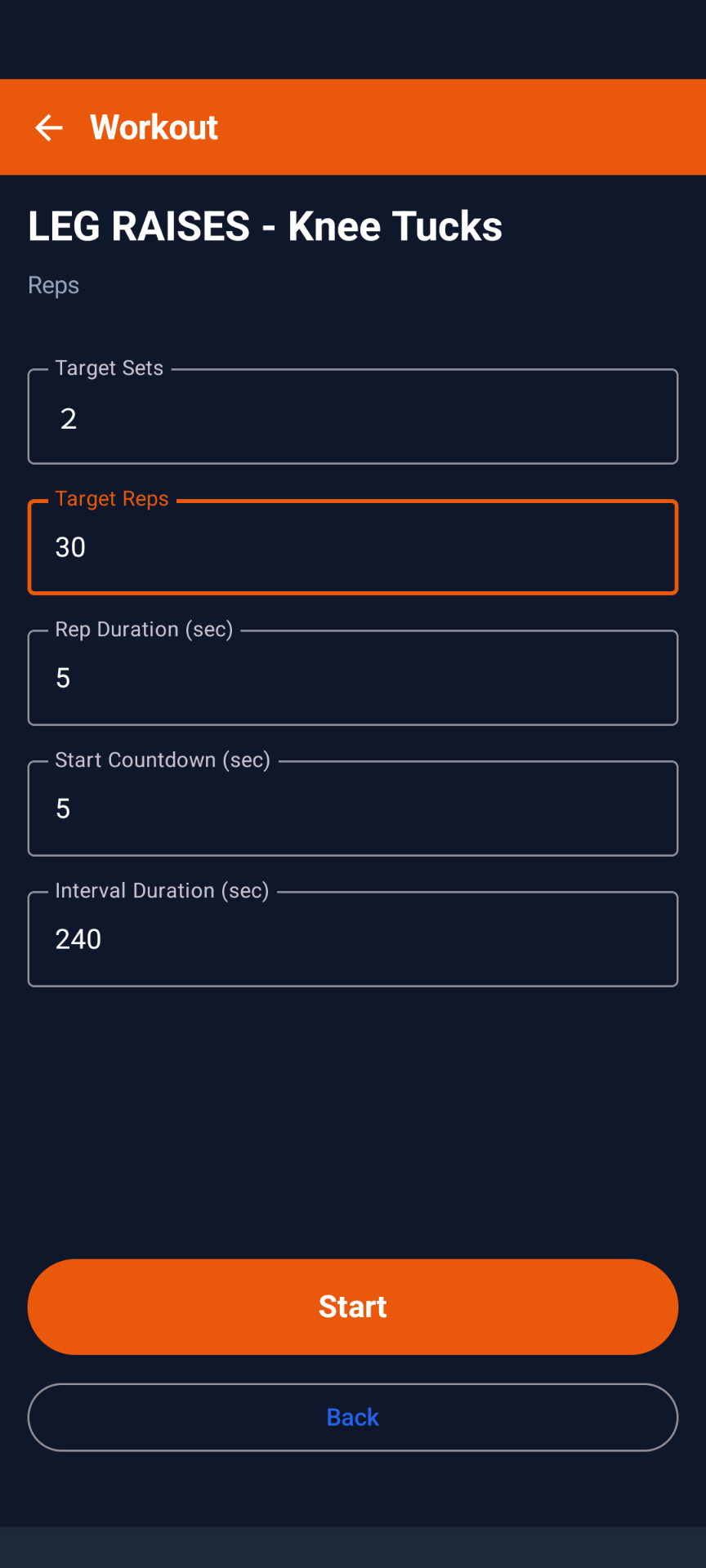Click the Workout header title
The image size is (706, 1568).
(x=154, y=127)
